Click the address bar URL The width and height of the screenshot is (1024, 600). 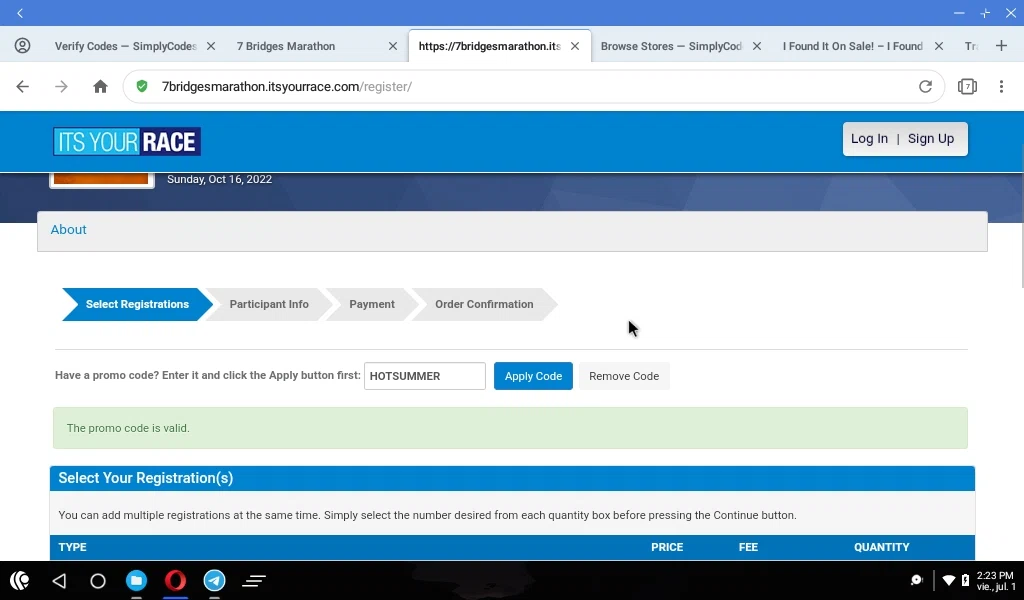[x=287, y=86]
